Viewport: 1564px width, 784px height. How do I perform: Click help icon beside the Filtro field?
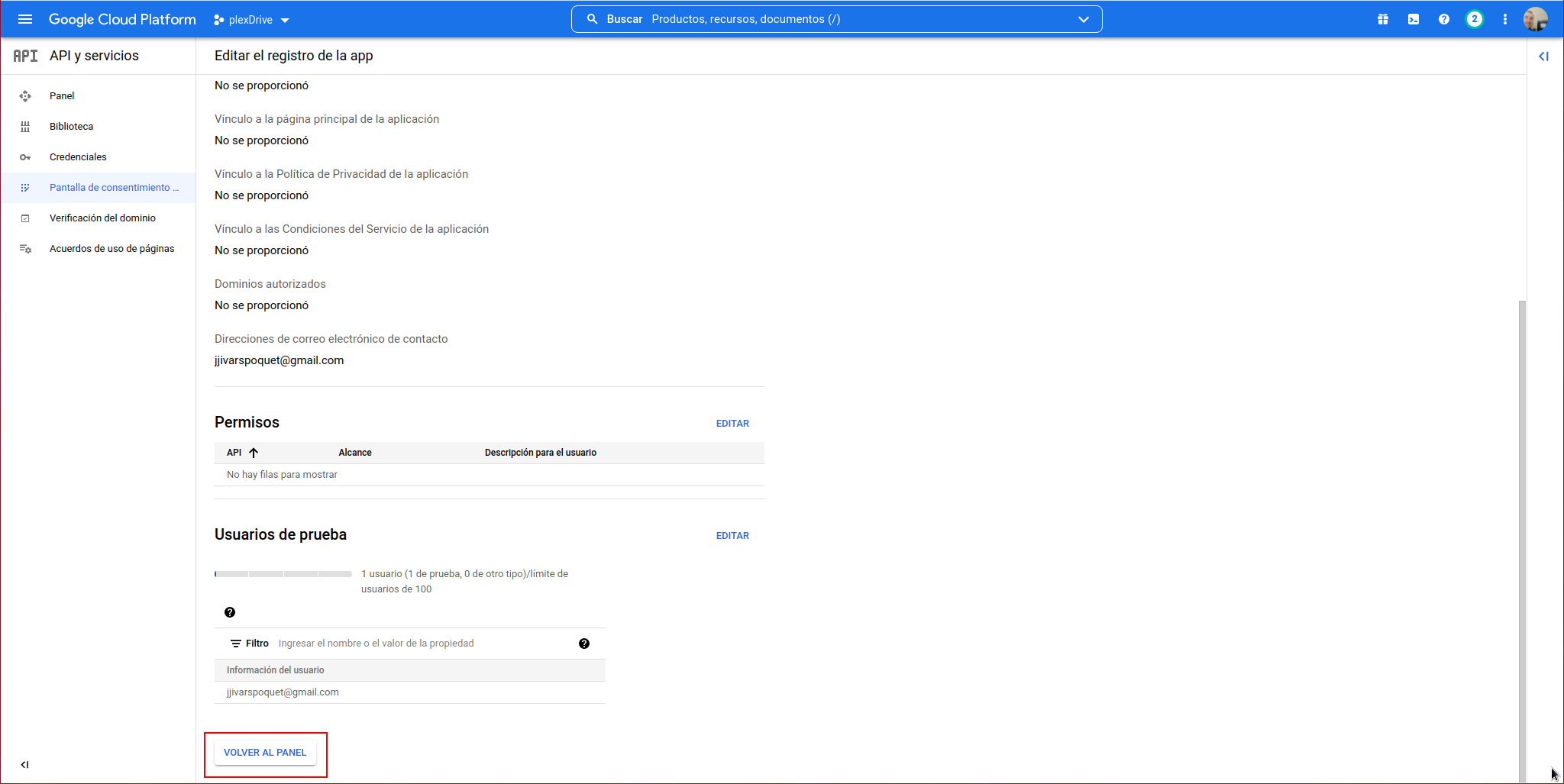pyautogui.click(x=584, y=644)
